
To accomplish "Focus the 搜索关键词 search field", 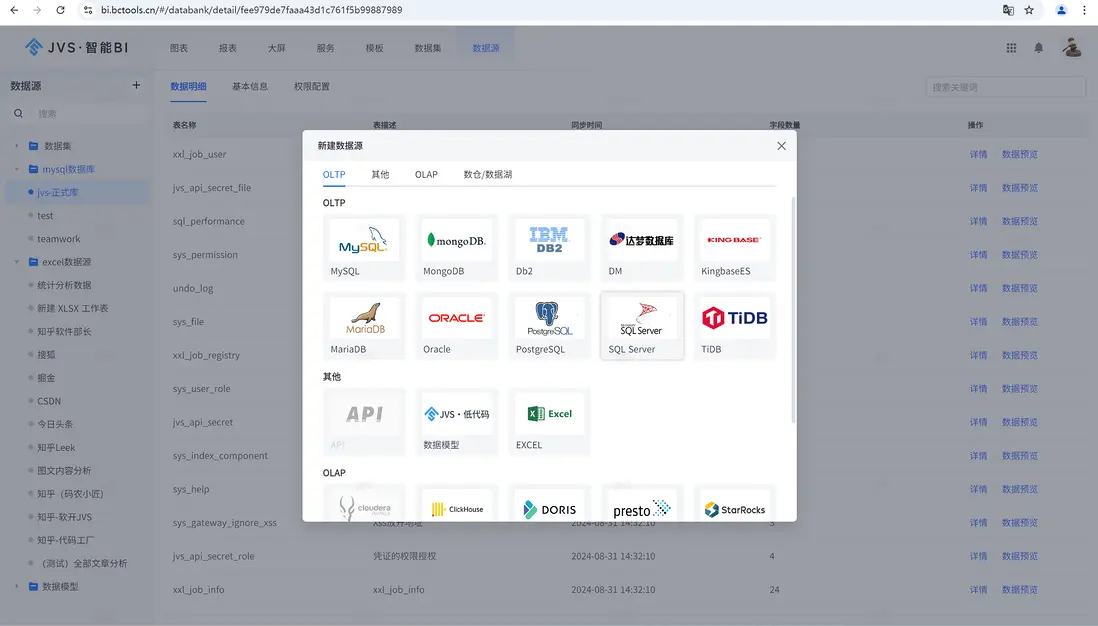I will click(x=1006, y=87).
